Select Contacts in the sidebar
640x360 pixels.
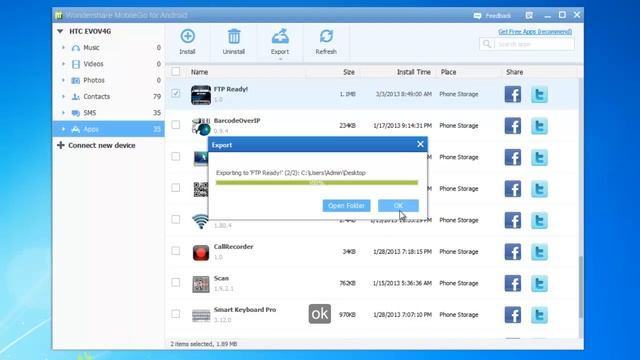point(109,97)
